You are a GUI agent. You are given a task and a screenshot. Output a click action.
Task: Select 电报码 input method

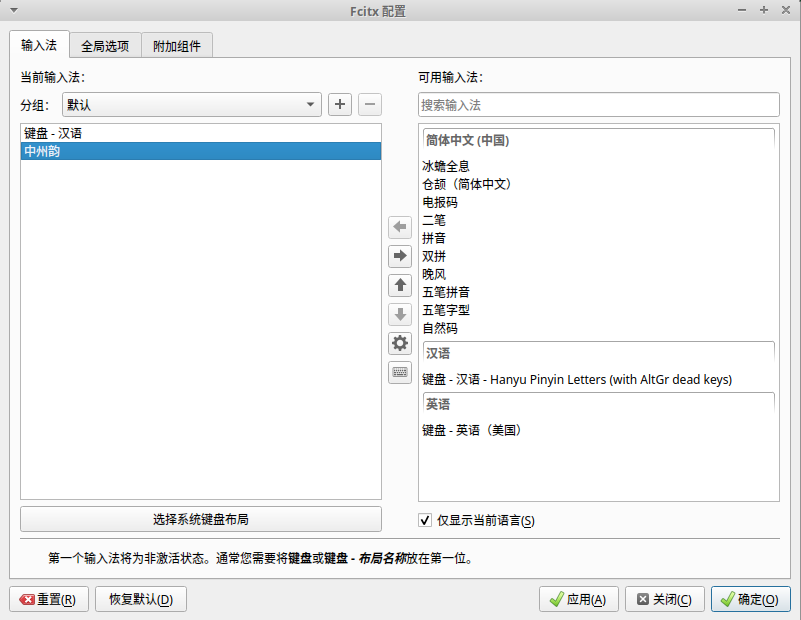click(x=599, y=202)
